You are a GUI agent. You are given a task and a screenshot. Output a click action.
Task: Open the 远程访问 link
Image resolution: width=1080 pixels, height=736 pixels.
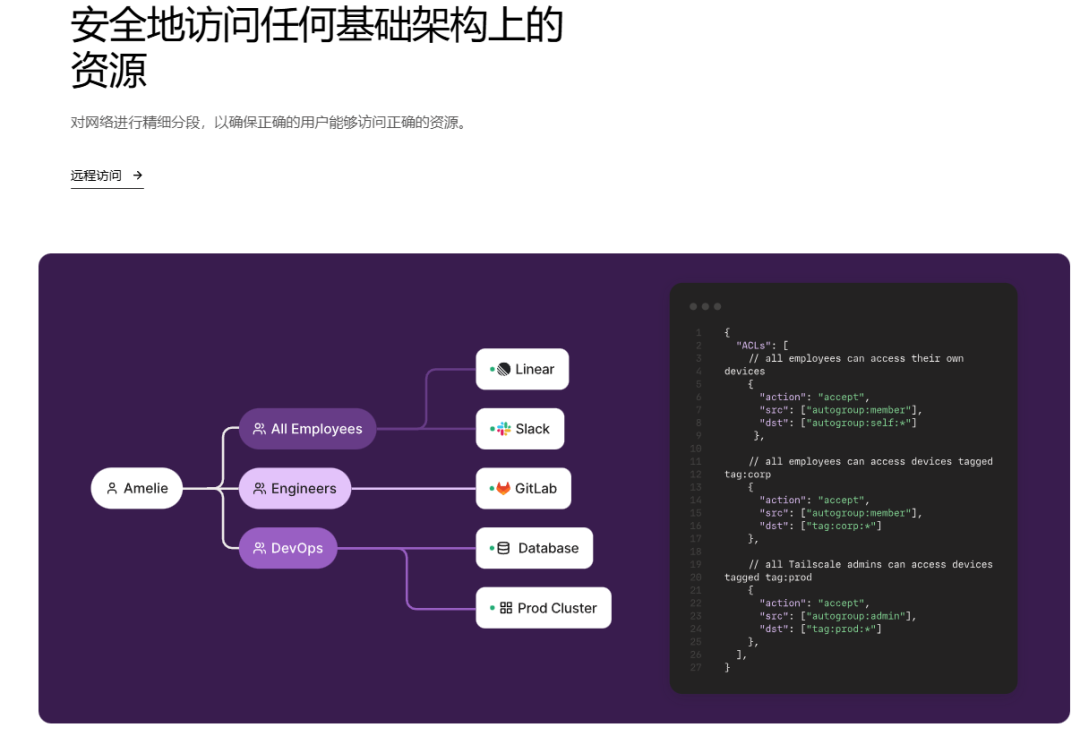tap(97, 175)
